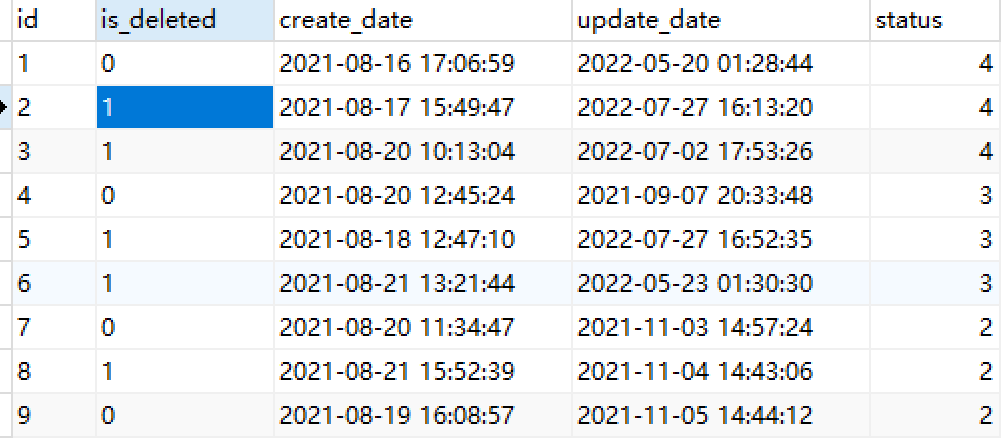Image resolution: width=1004 pixels, height=445 pixels.
Task: Select create_date 2021-08-19 16:08:57 cell
Action: [x=397, y=414]
